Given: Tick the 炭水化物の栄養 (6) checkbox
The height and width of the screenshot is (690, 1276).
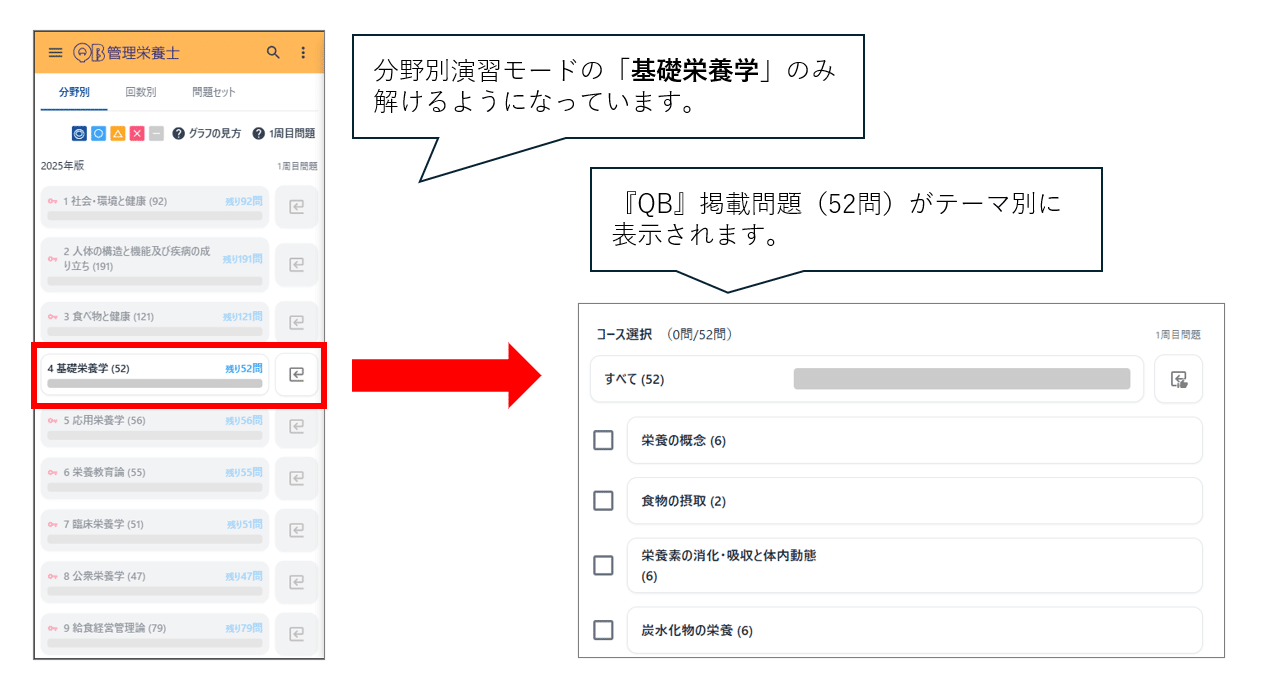Looking at the screenshot, I should (603, 630).
